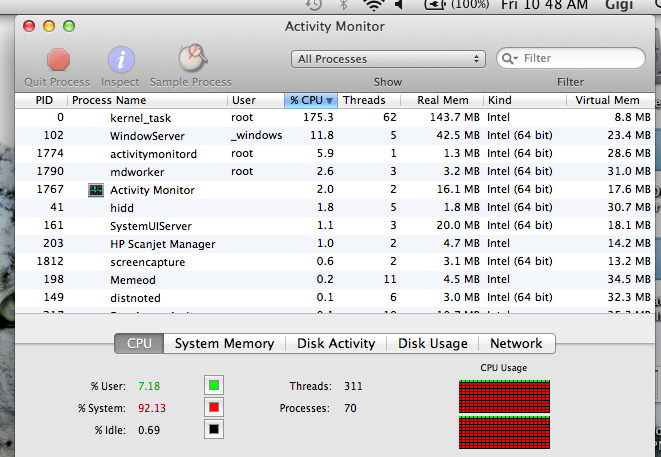
Task: Open the Network tab
Action: click(x=516, y=344)
